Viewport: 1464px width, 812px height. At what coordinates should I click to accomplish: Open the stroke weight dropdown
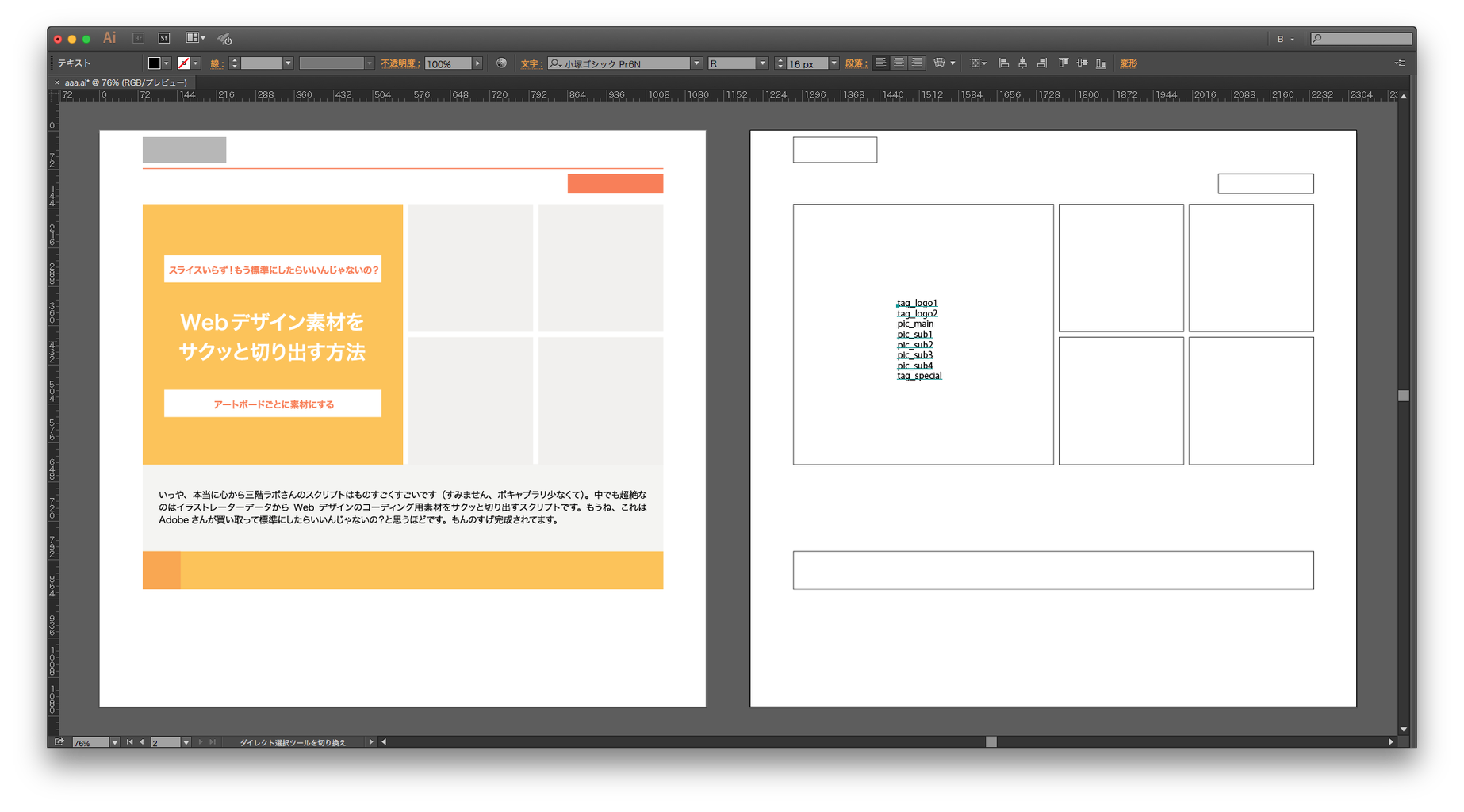click(x=288, y=63)
